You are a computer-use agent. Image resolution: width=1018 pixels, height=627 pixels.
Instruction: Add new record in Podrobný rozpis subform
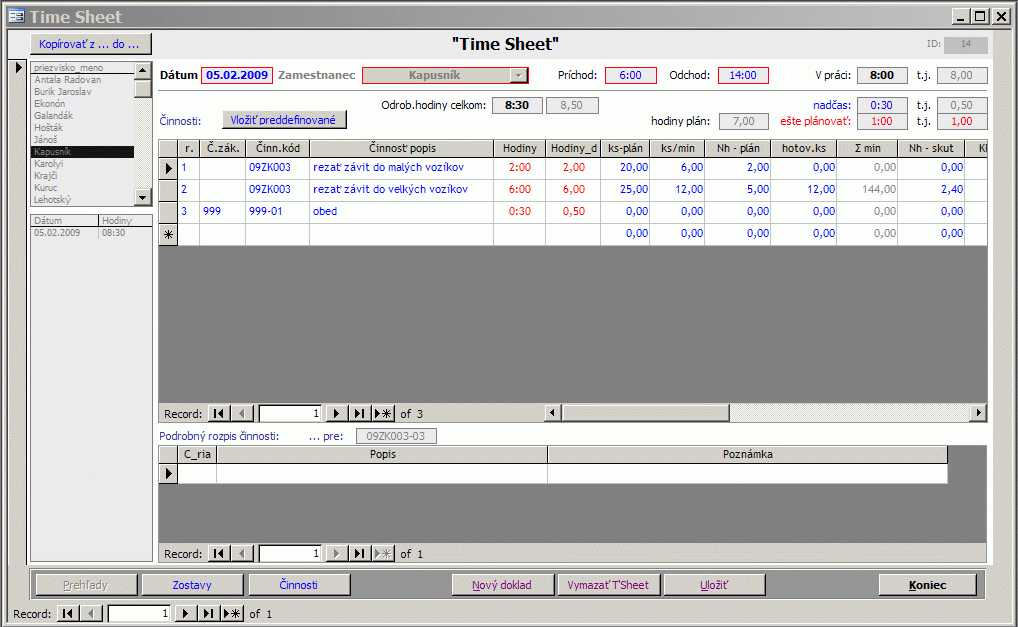click(383, 554)
